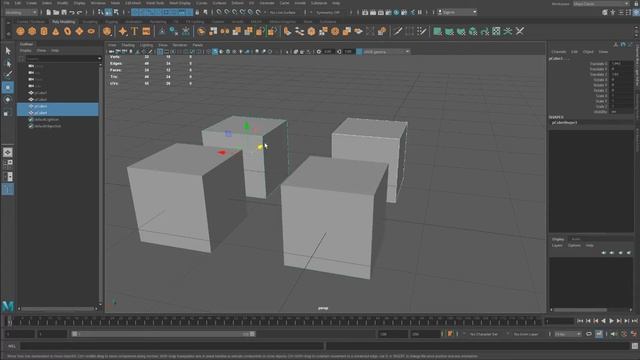Click the go to start of playback button
This screenshot has width=640, height=360.
point(580,321)
